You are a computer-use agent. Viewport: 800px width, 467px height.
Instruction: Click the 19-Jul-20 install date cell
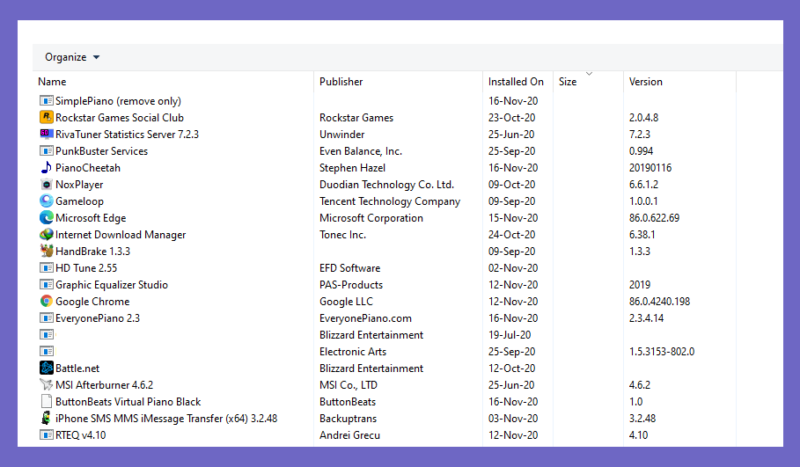(509, 335)
